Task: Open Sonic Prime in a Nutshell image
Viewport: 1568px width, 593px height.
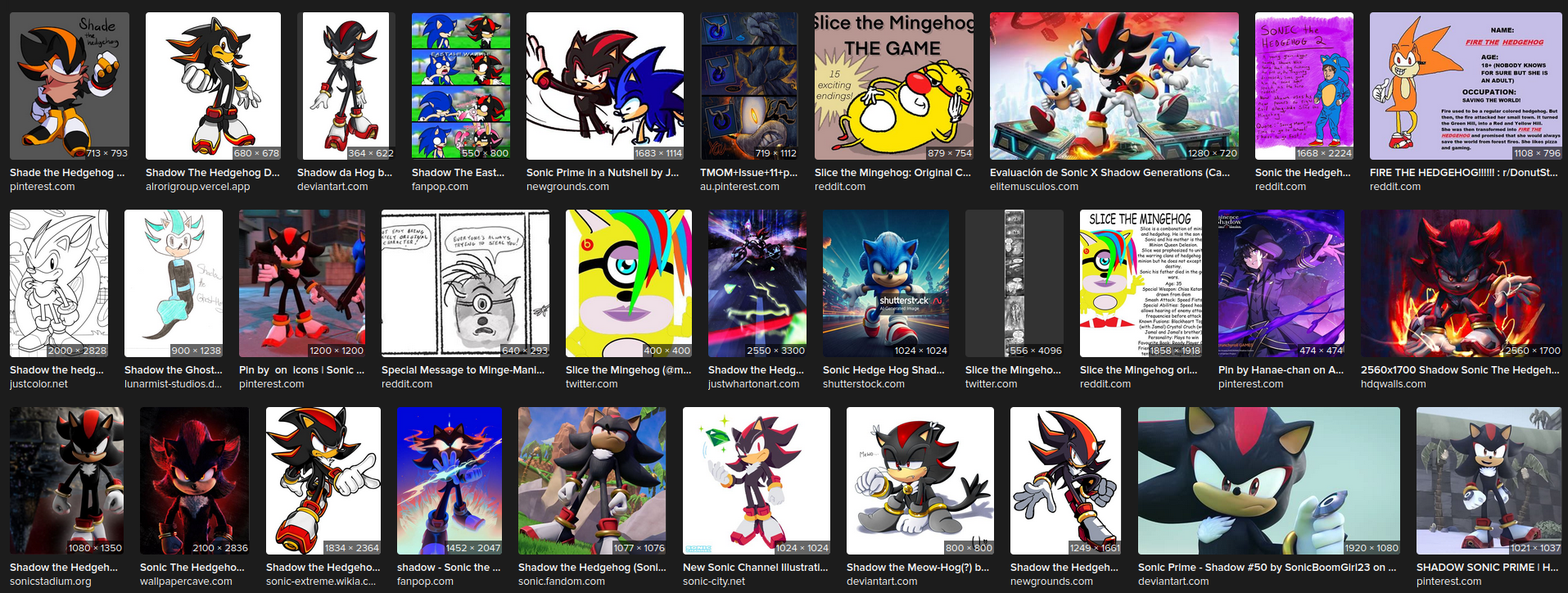Action: (x=605, y=86)
